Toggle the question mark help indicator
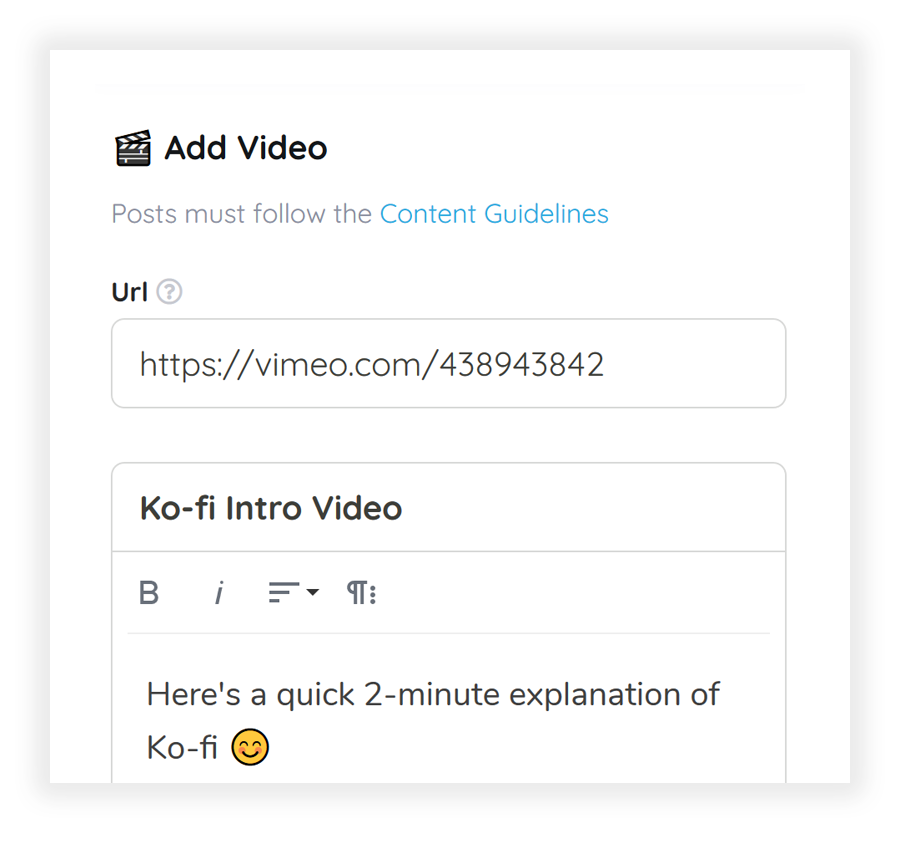The image size is (900, 850). tap(170, 291)
